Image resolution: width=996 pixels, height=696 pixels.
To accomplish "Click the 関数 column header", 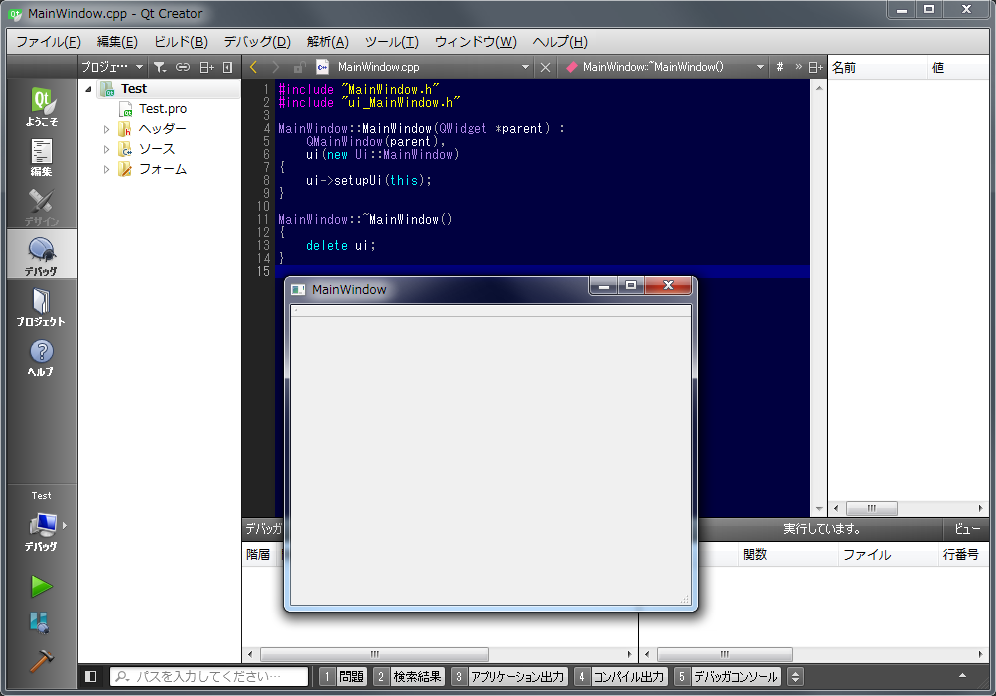I will pos(787,554).
